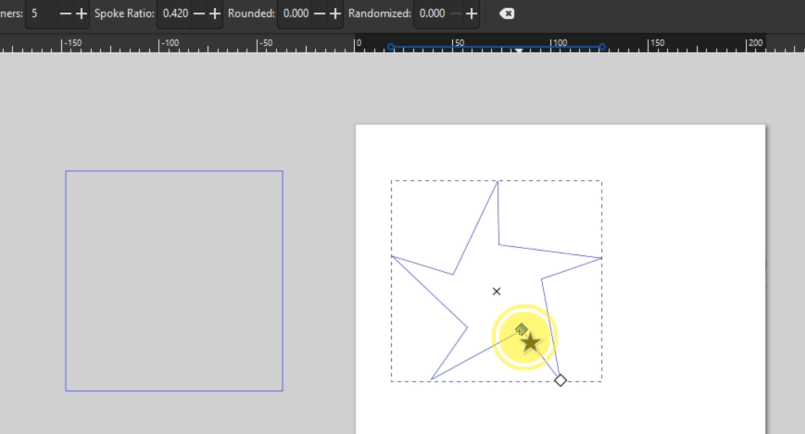Decrease the Corners count by one

coord(66,14)
